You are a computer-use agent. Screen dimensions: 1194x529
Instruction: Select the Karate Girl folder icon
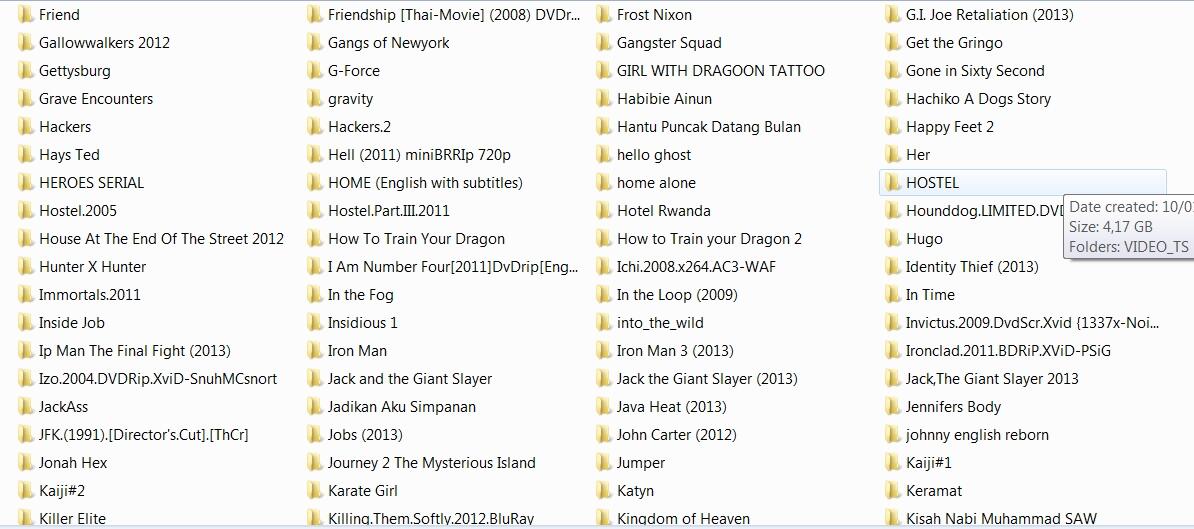pos(314,491)
